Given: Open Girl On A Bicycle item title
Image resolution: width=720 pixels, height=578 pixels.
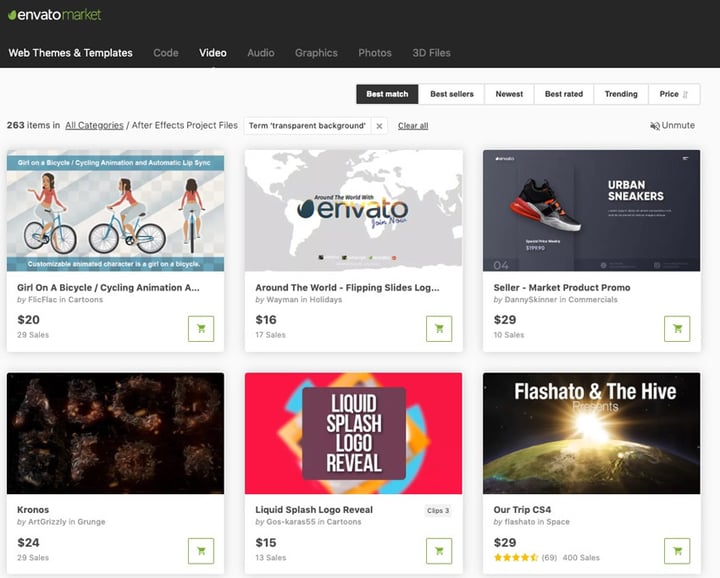Looking at the screenshot, I should click(x=108, y=287).
